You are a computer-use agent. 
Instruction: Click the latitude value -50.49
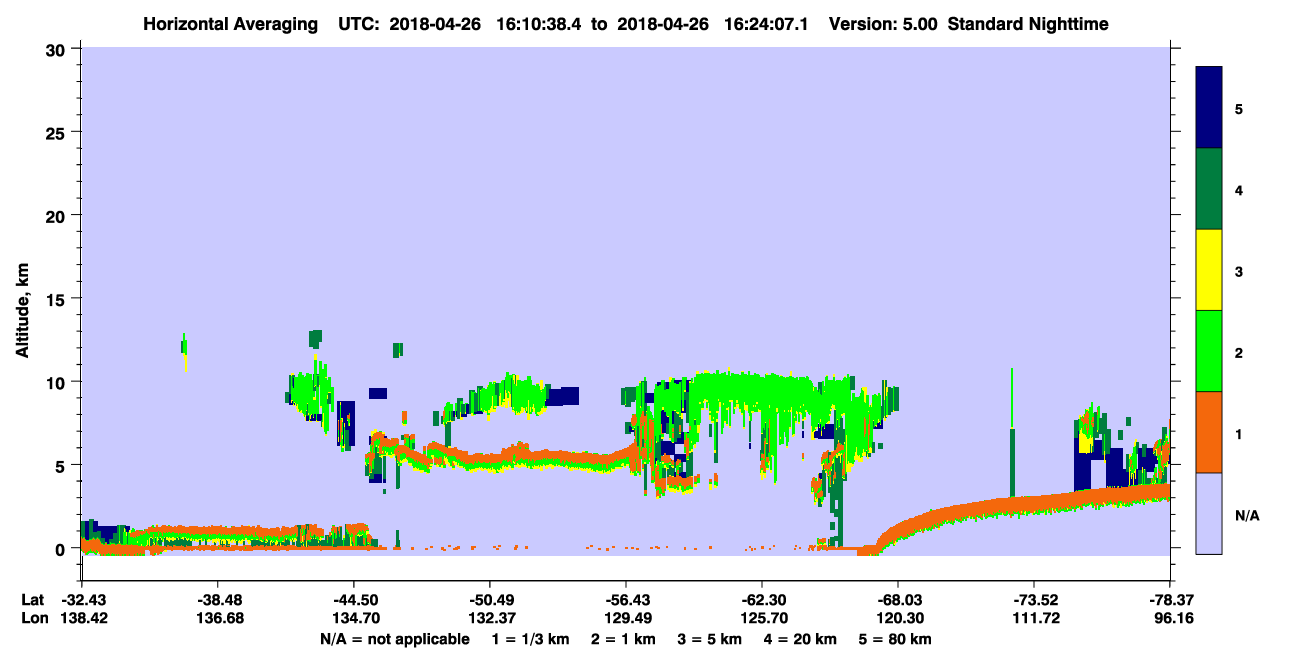click(x=489, y=600)
